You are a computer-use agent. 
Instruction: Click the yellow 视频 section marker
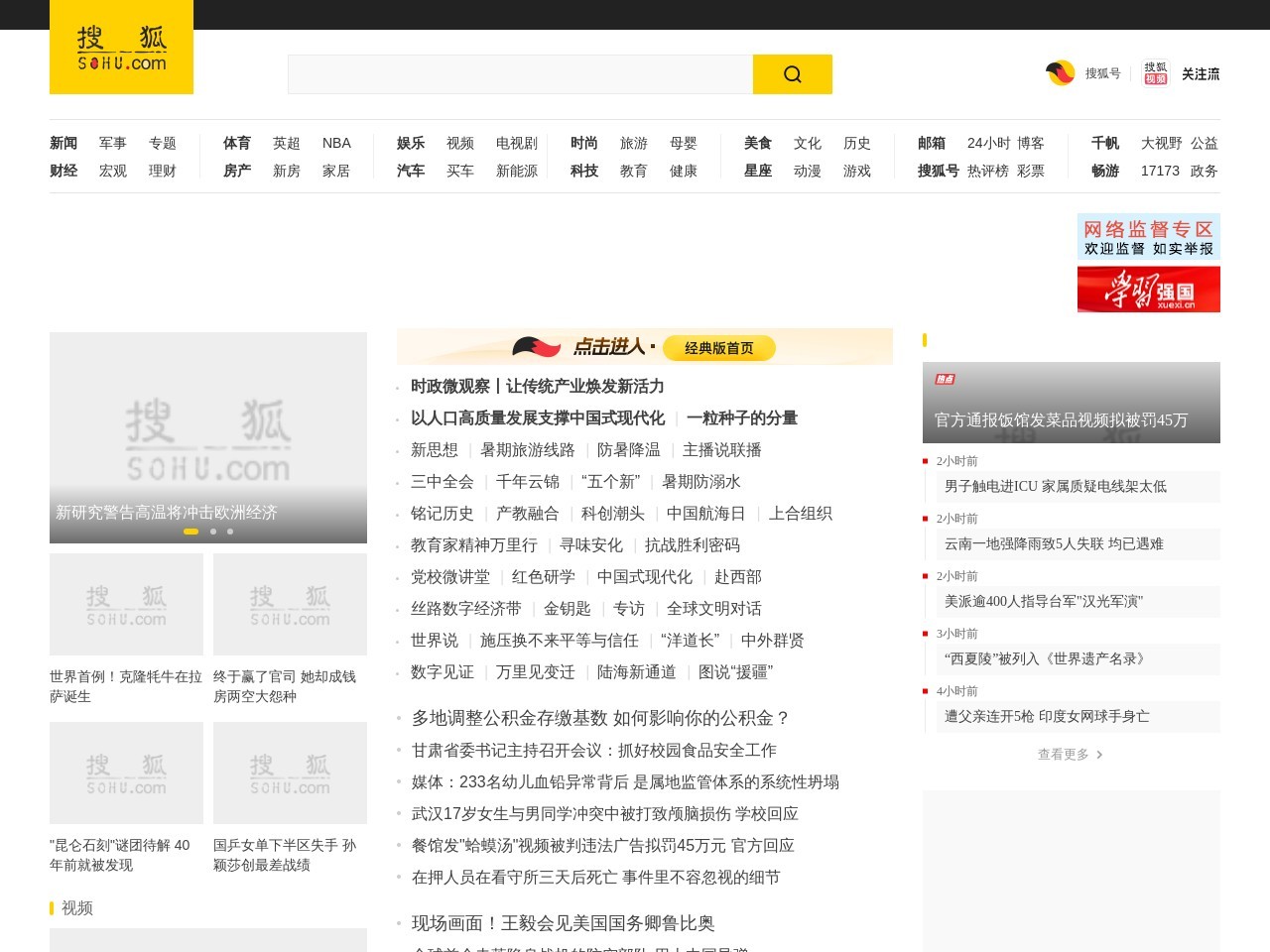(52, 907)
